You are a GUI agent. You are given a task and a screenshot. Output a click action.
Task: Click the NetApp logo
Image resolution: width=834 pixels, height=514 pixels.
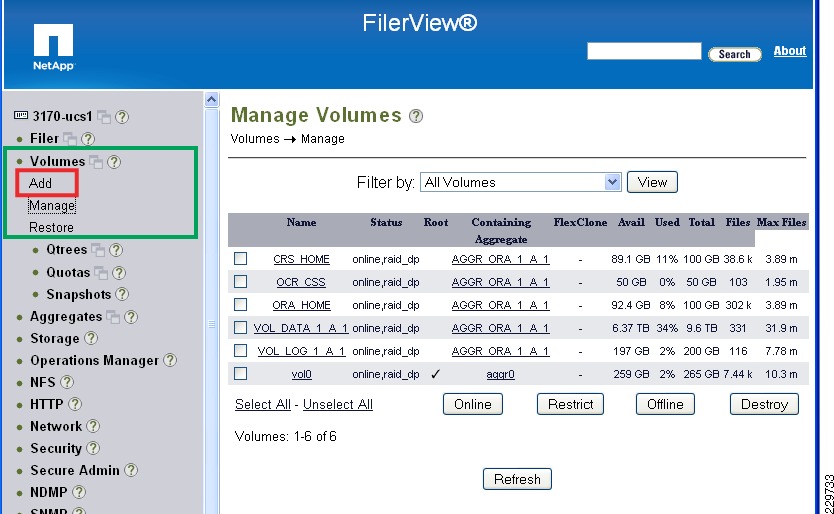click(54, 47)
